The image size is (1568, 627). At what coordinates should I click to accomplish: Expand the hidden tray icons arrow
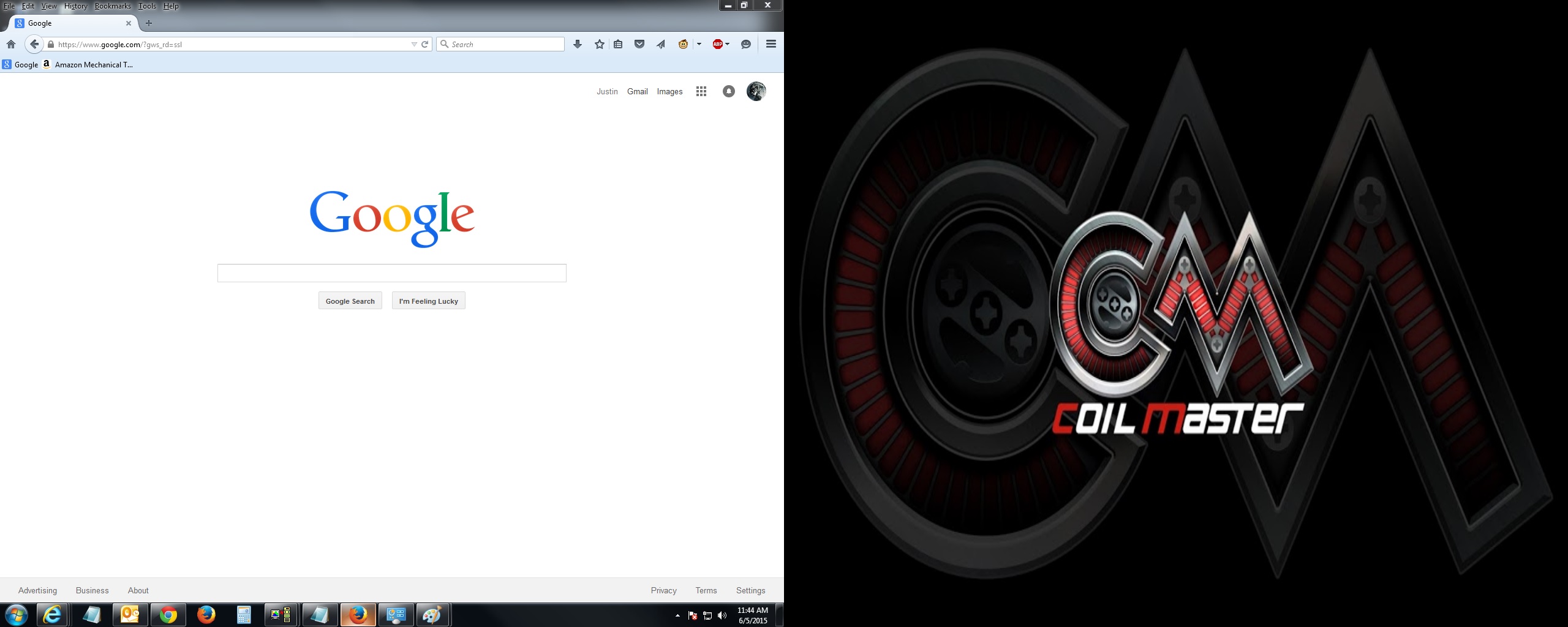coord(677,615)
